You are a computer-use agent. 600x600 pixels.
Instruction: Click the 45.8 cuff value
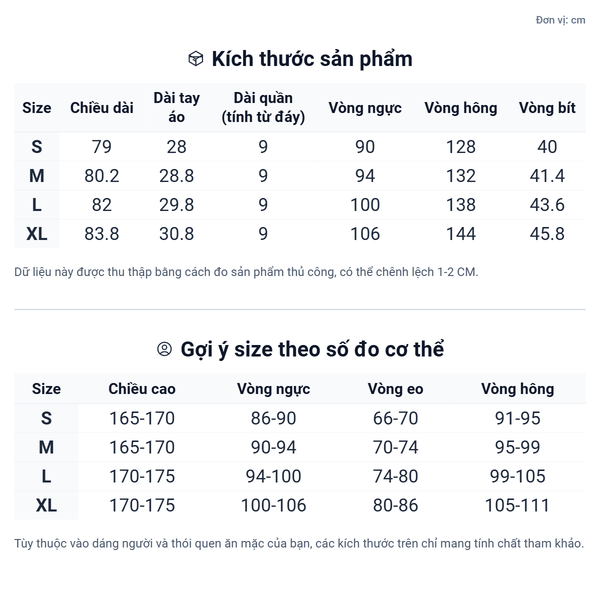[547, 234]
